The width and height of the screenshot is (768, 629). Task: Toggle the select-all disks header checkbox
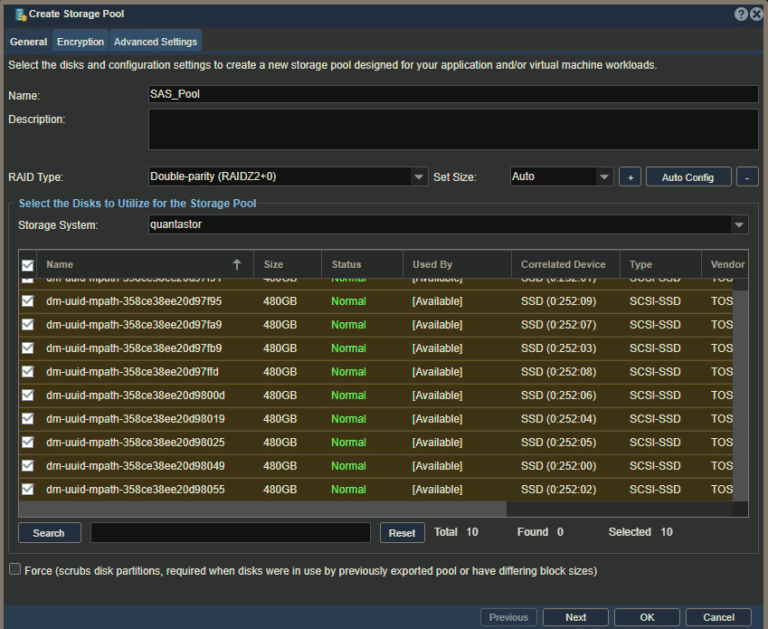pyautogui.click(x=27, y=265)
